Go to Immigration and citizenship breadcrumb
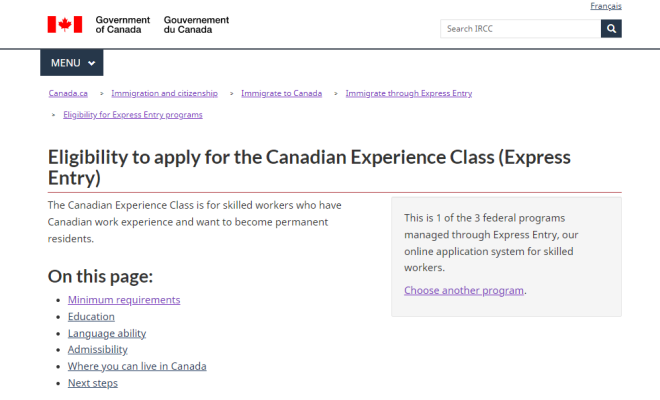 [164, 93]
